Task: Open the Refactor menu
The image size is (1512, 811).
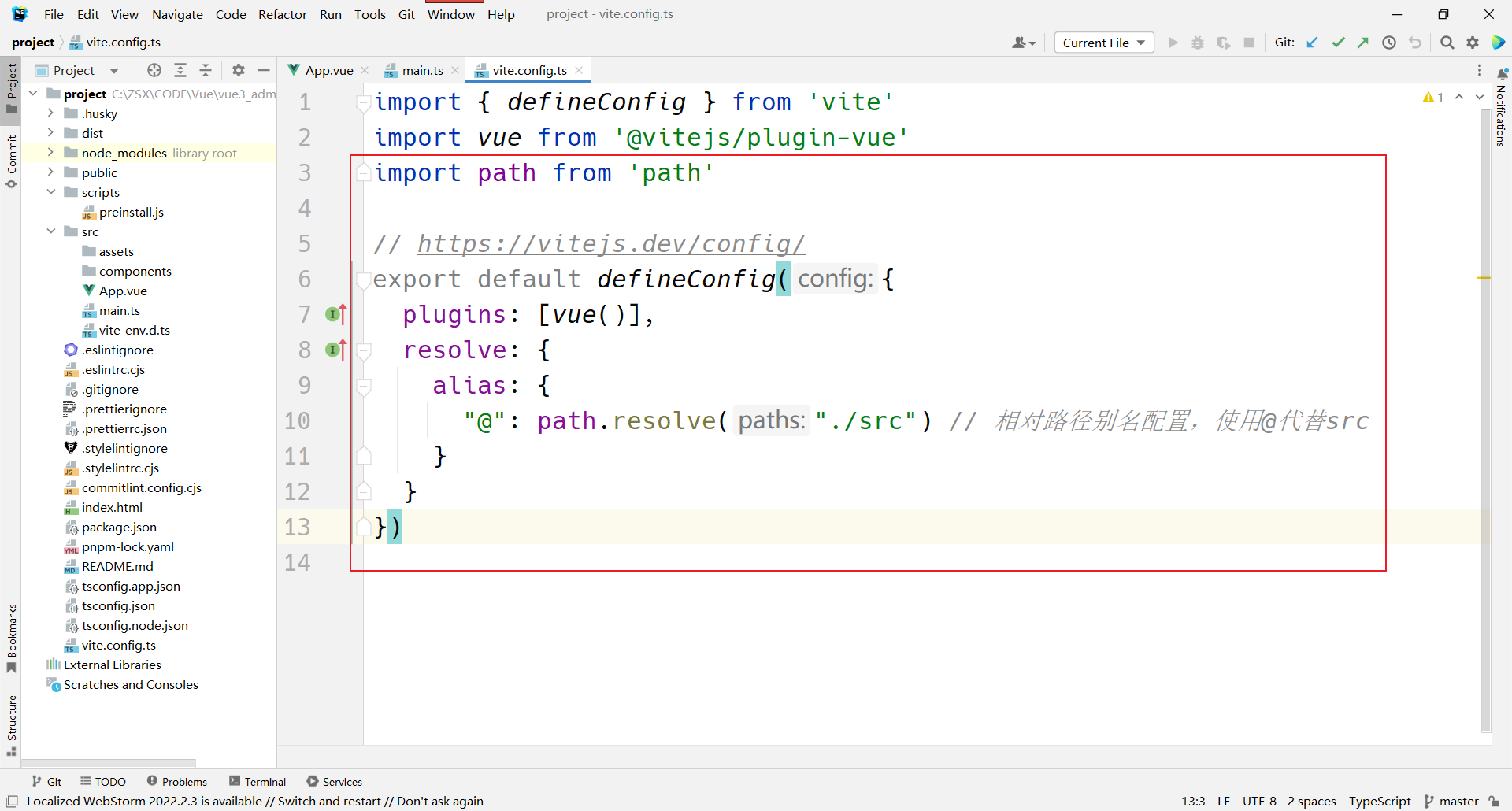Action: pos(282,14)
